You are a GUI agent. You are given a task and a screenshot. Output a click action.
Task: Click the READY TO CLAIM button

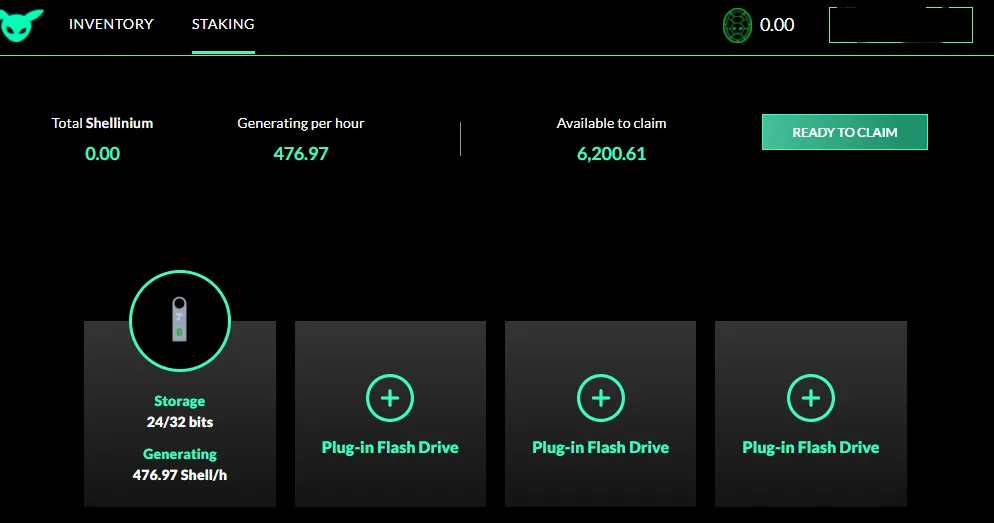[x=844, y=132]
